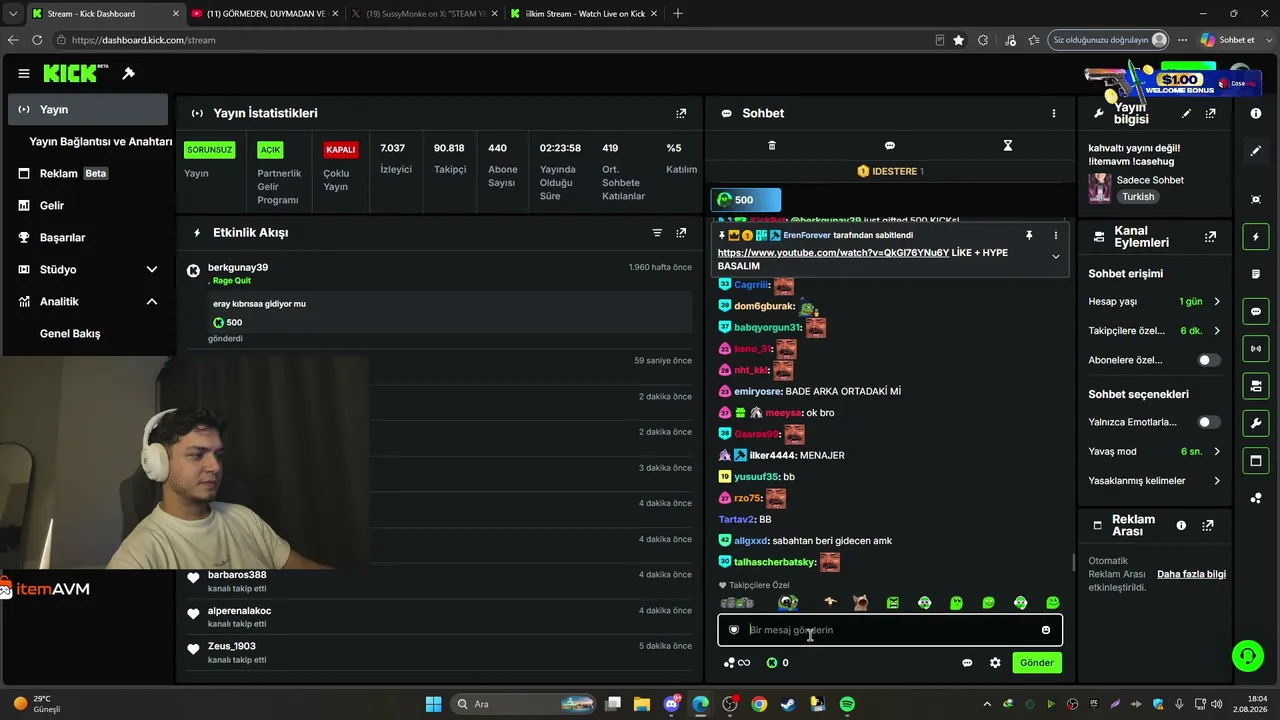This screenshot has height=720, width=1280.
Task: Click the Turkish language tag
Action: (1138, 197)
